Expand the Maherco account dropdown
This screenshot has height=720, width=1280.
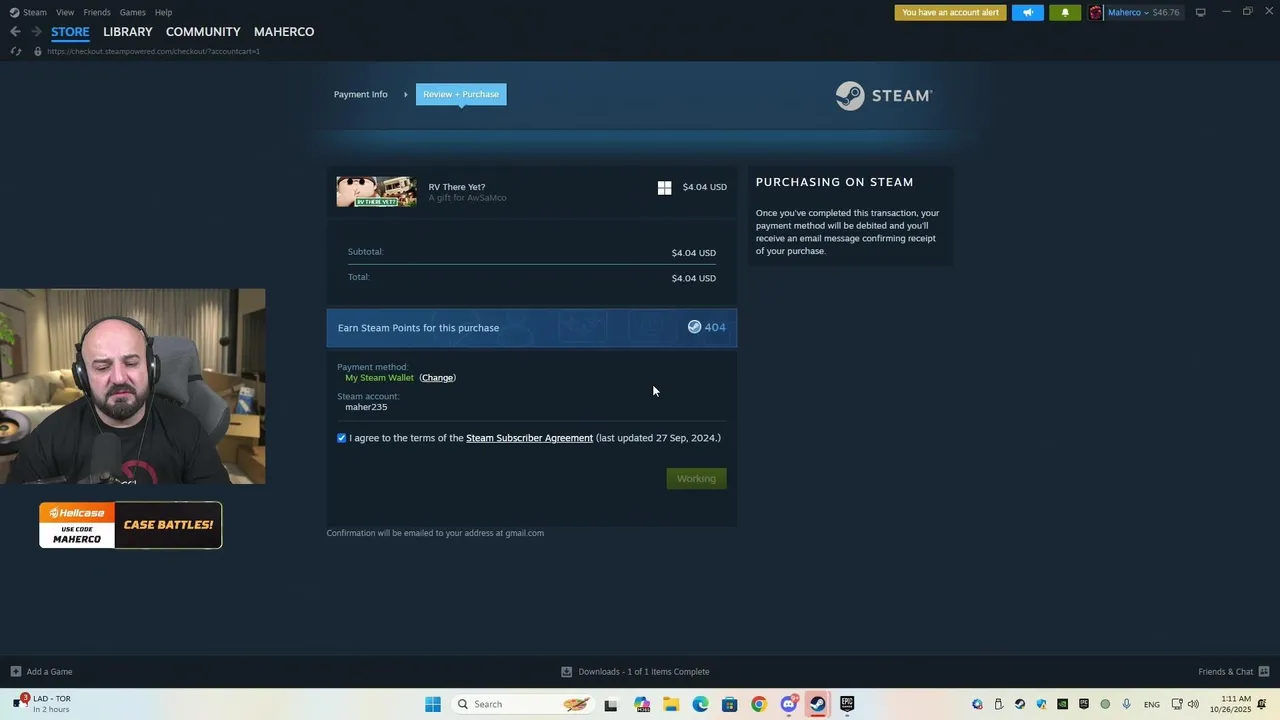[1147, 13]
